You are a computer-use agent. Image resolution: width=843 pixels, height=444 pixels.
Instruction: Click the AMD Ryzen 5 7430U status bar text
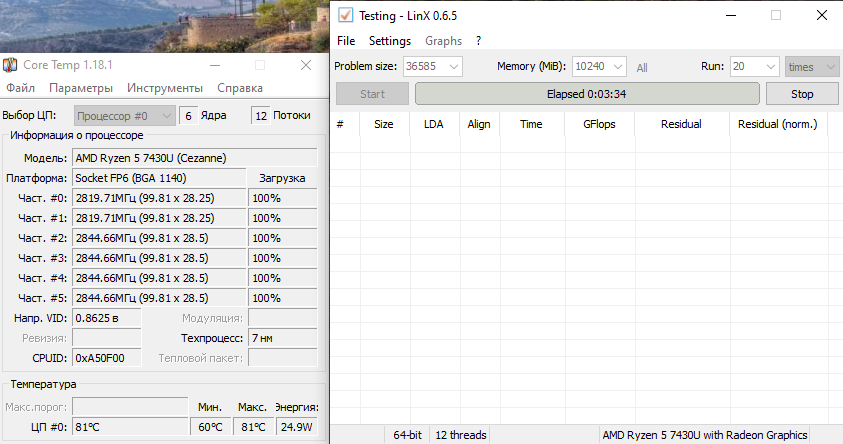click(x=704, y=435)
